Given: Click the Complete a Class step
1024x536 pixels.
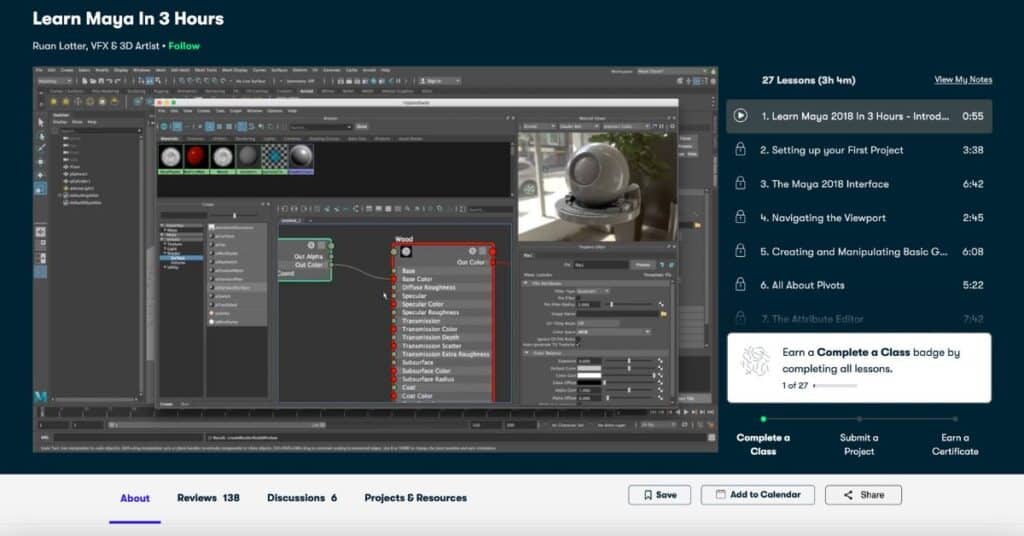Looking at the screenshot, I should 763,444.
